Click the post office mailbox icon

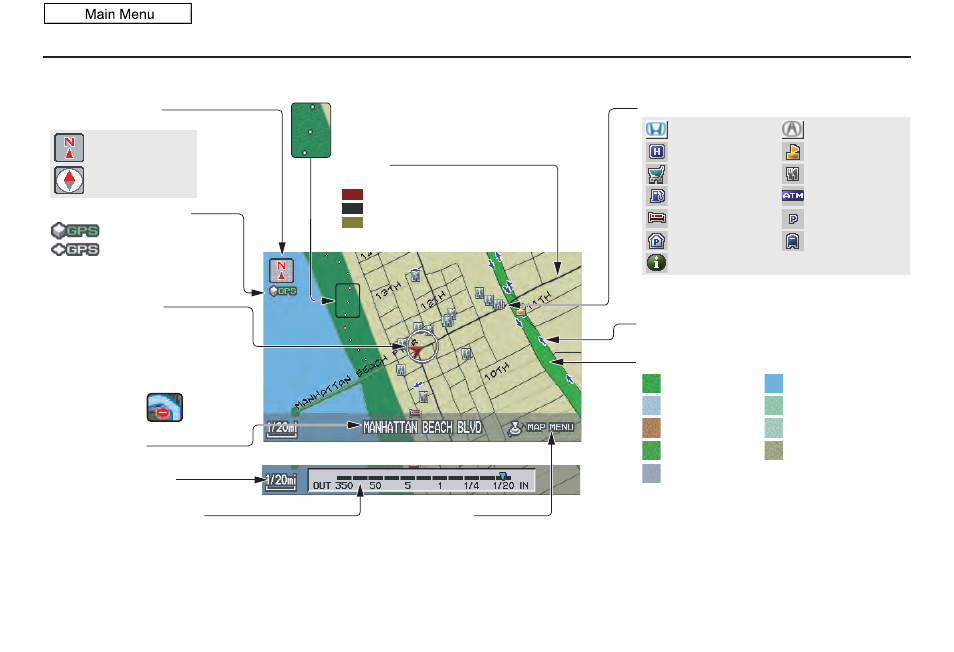click(792, 241)
